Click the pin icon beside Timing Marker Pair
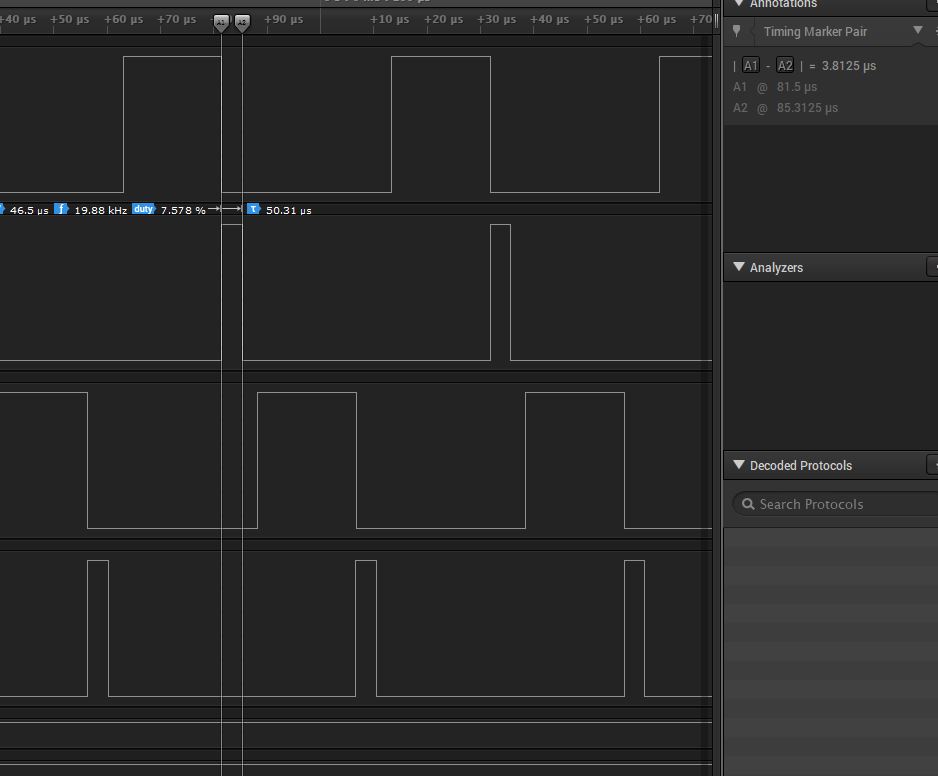 coord(737,31)
